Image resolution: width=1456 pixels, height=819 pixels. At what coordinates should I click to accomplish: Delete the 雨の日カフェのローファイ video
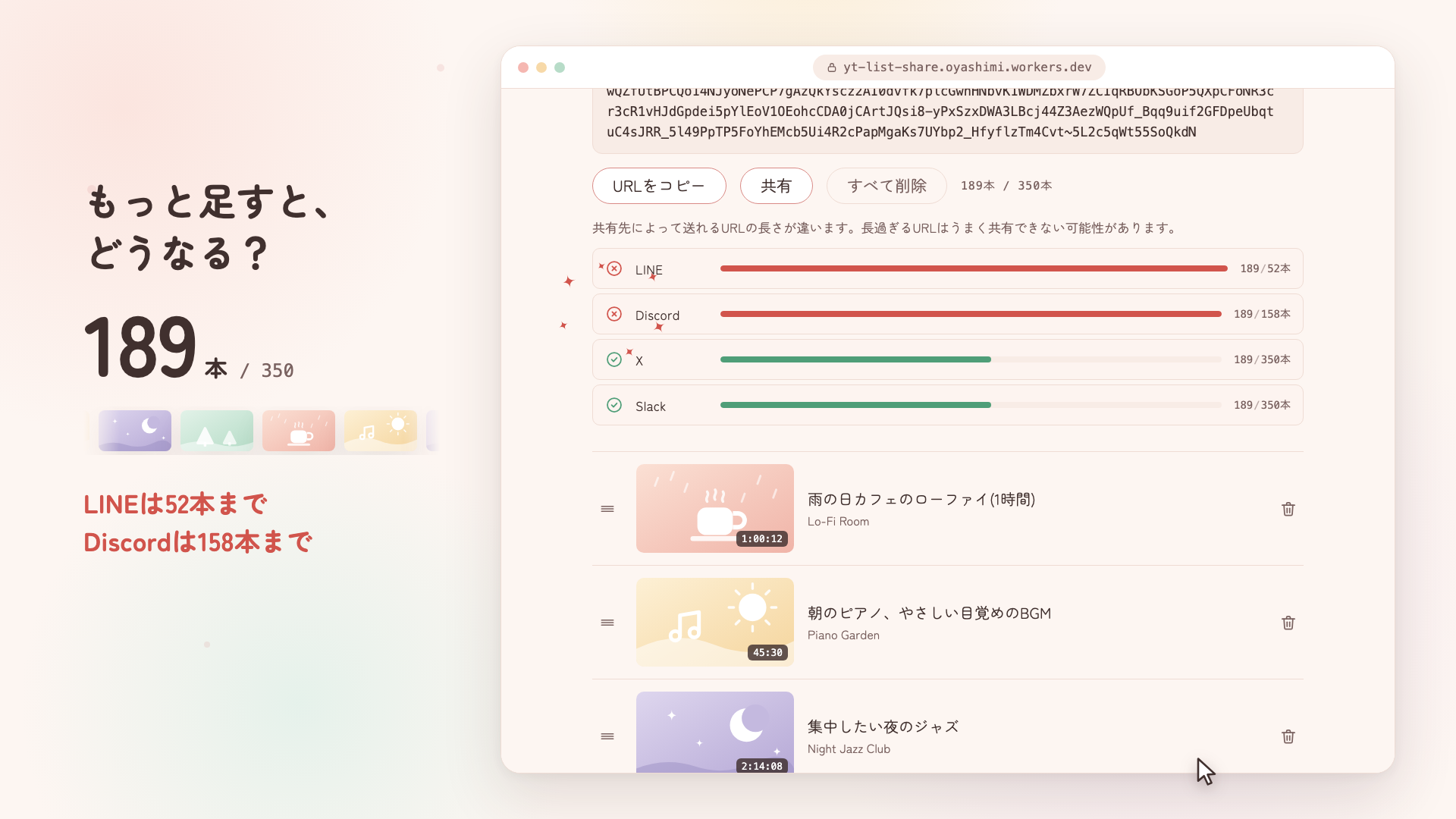coord(1288,509)
